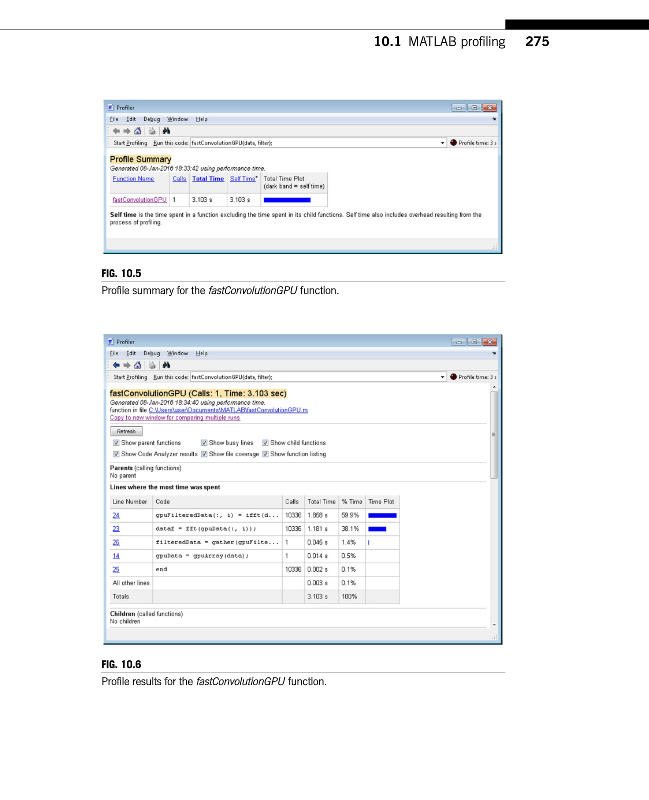Click the Home icon in the Profile Summary toolbar
Screen dimensions: 649x800
(x=136, y=130)
